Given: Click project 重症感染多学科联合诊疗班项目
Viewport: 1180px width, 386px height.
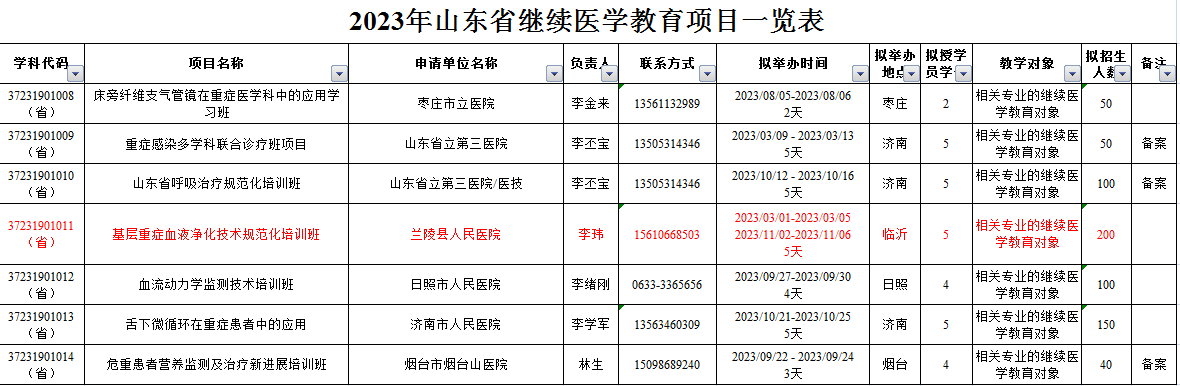Looking at the screenshot, I should [x=217, y=144].
